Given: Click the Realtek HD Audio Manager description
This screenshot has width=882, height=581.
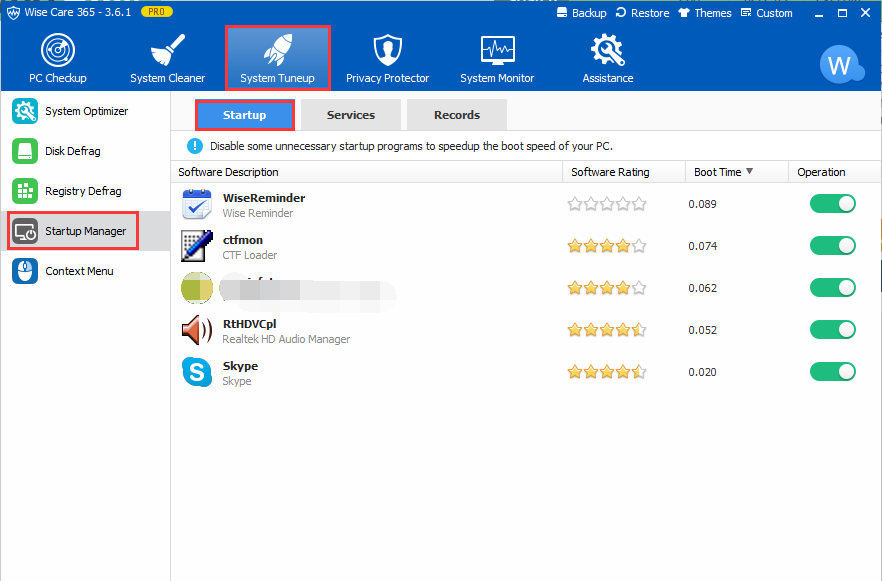Looking at the screenshot, I should click(x=286, y=339).
